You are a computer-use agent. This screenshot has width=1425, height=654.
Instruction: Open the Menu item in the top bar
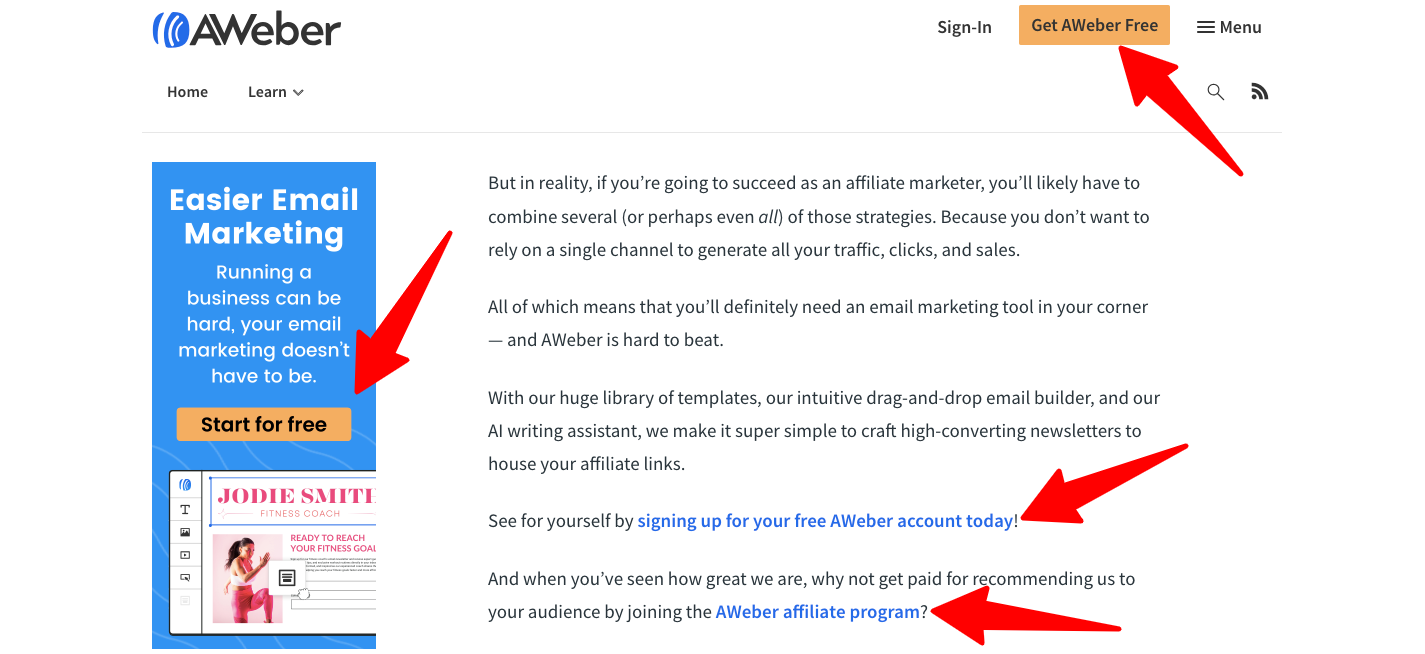(1238, 26)
